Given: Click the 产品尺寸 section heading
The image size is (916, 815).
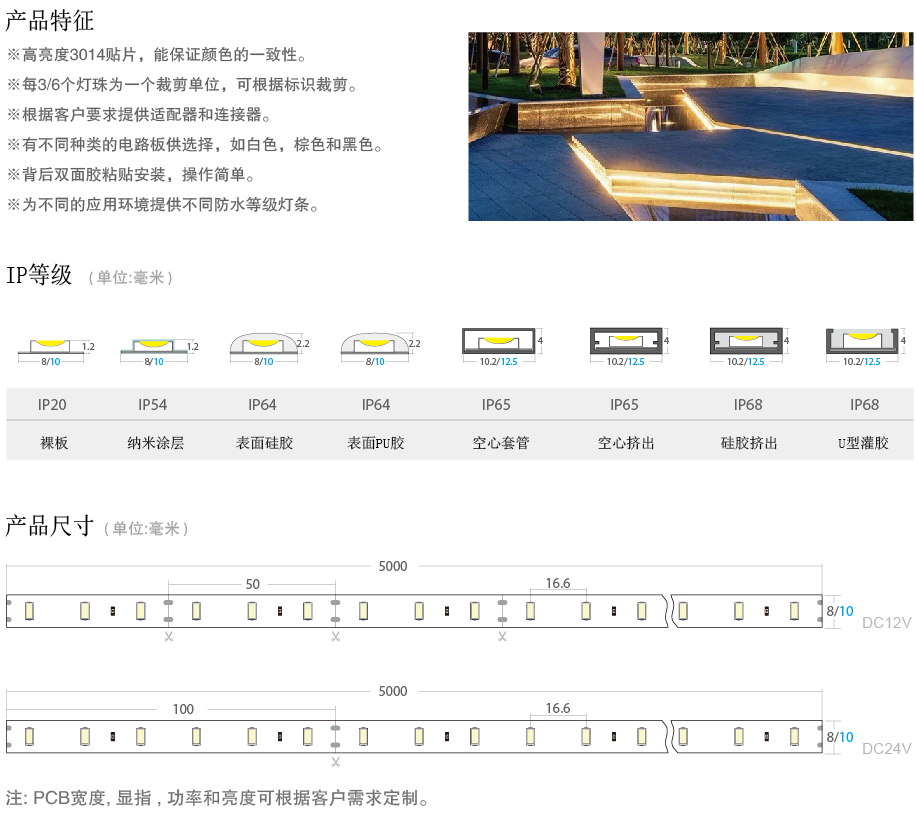Looking at the screenshot, I should click(50, 526).
